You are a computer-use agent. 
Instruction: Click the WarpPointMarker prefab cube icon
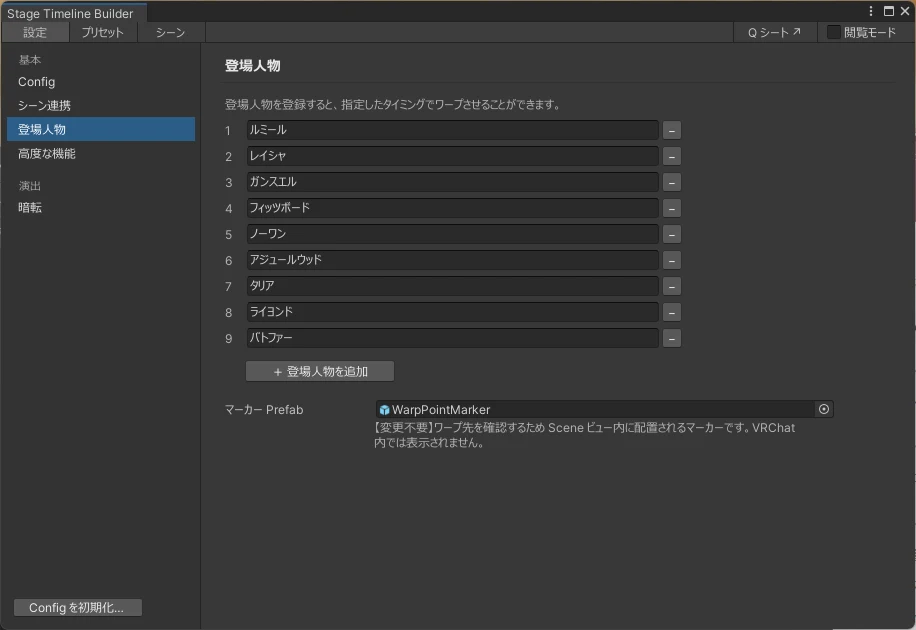click(384, 410)
